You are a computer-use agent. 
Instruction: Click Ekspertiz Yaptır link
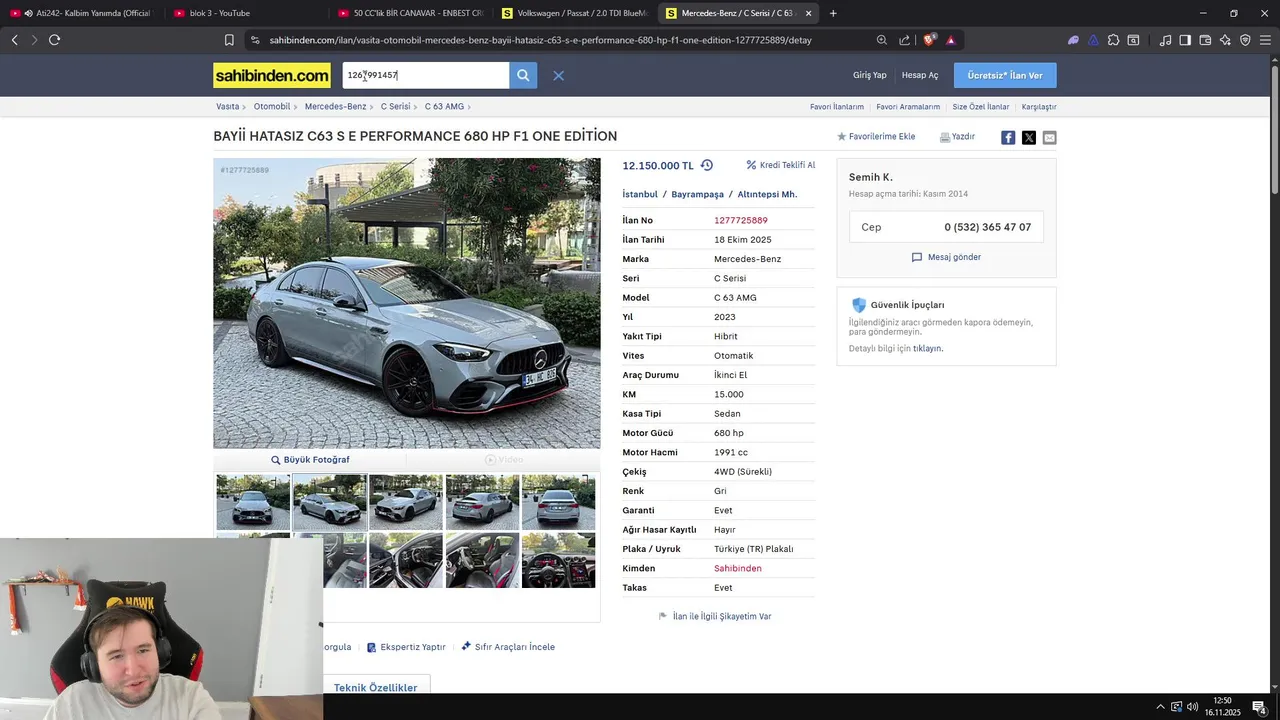pyautogui.click(x=406, y=647)
